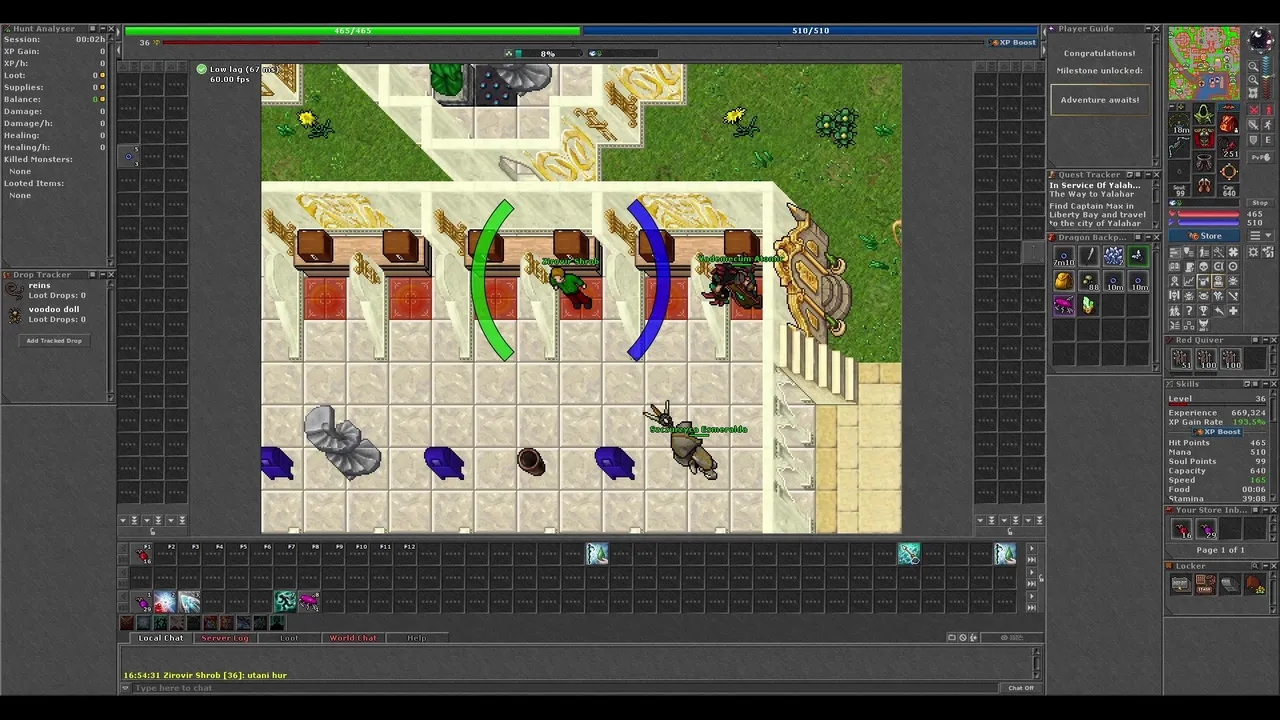This screenshot has width=1280, height=720.
Task: Click the Stop button in the sidebar
Action: pyautogui.click(x=1259, y=201)
